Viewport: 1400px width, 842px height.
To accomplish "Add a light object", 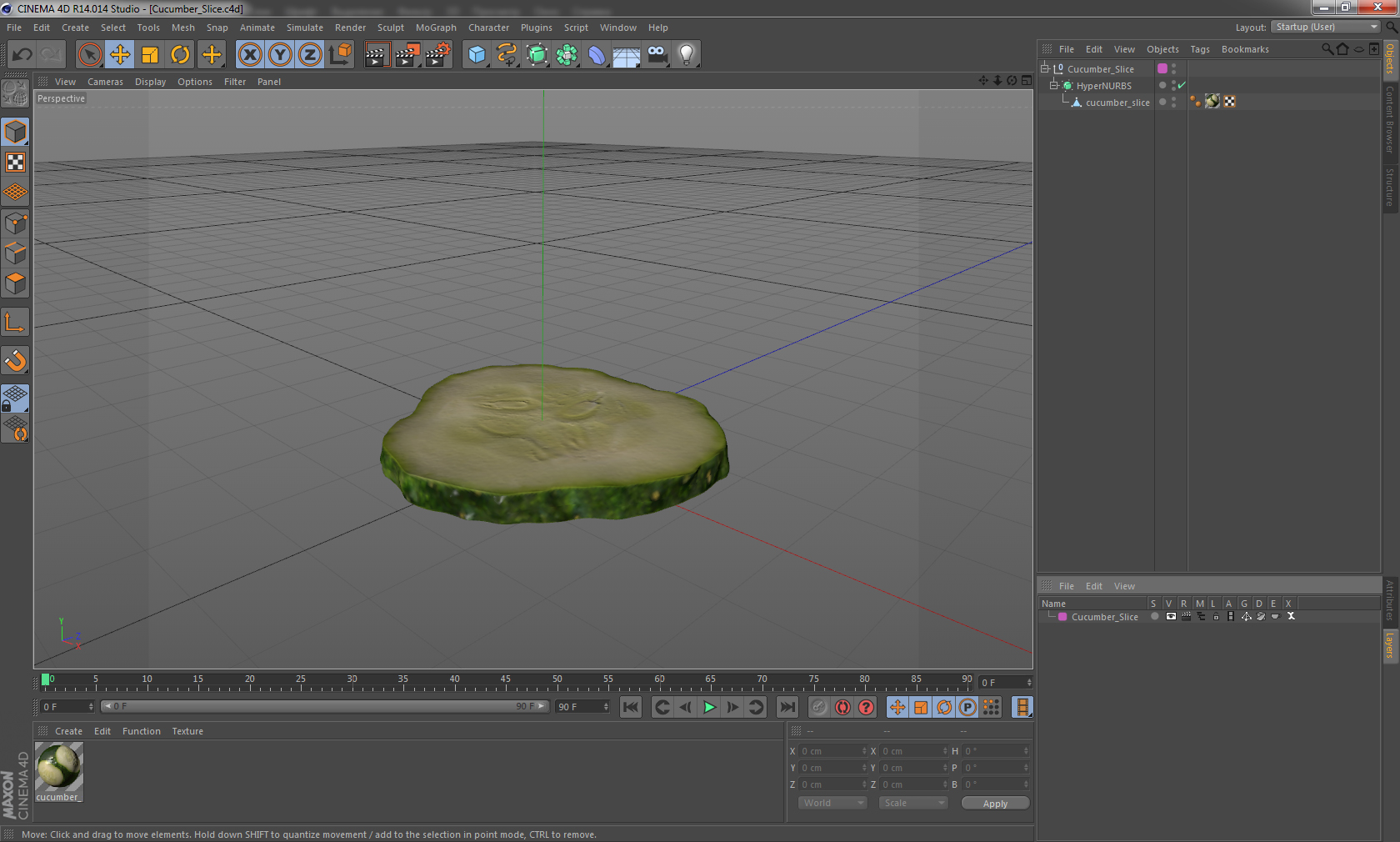I will [x=687, y=55].
